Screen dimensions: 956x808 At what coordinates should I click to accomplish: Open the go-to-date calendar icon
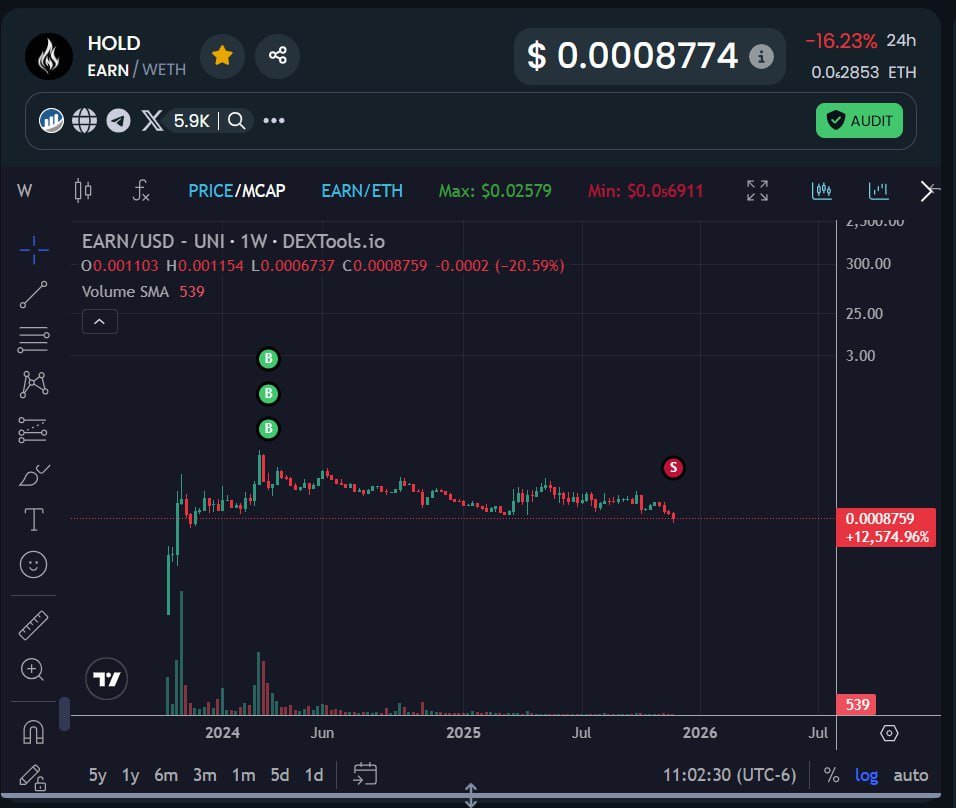[365, 774]
